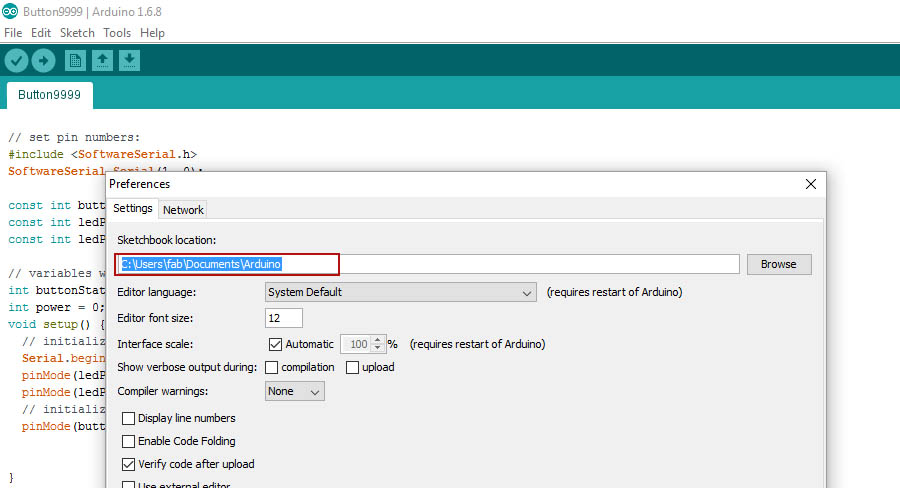Enable Display line numbers
Screen dimensions: 900x488
129,419
